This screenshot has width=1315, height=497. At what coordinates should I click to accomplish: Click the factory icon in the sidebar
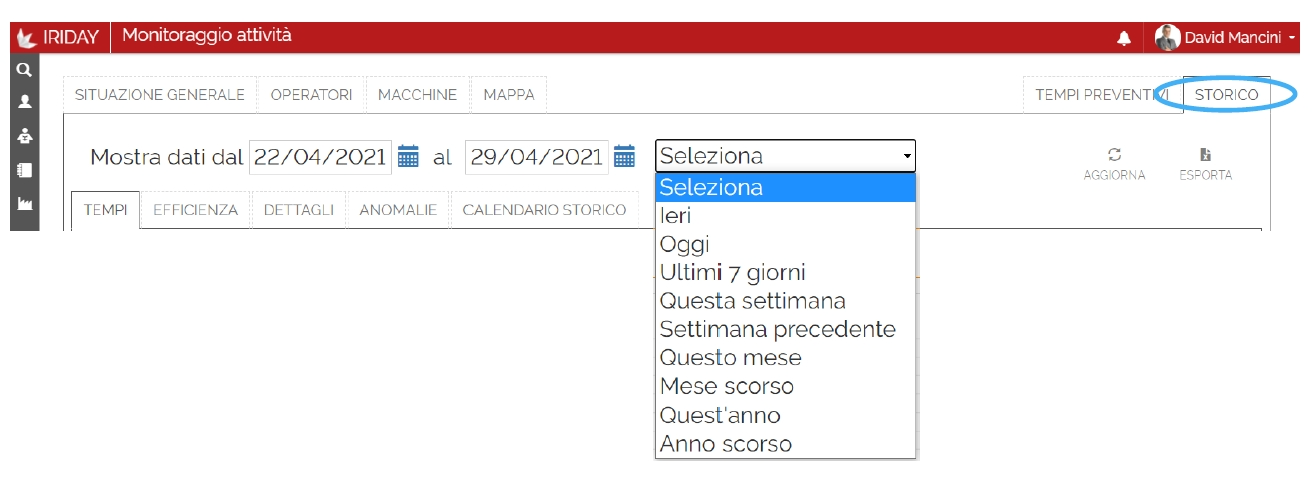click(x=25, y=204)
